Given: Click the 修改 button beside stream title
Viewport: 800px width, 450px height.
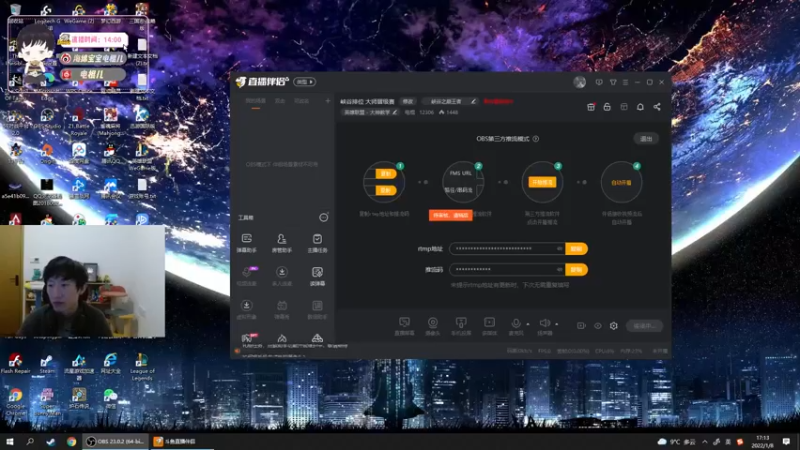Looking at the screenshot, I should tap(408, 102).
